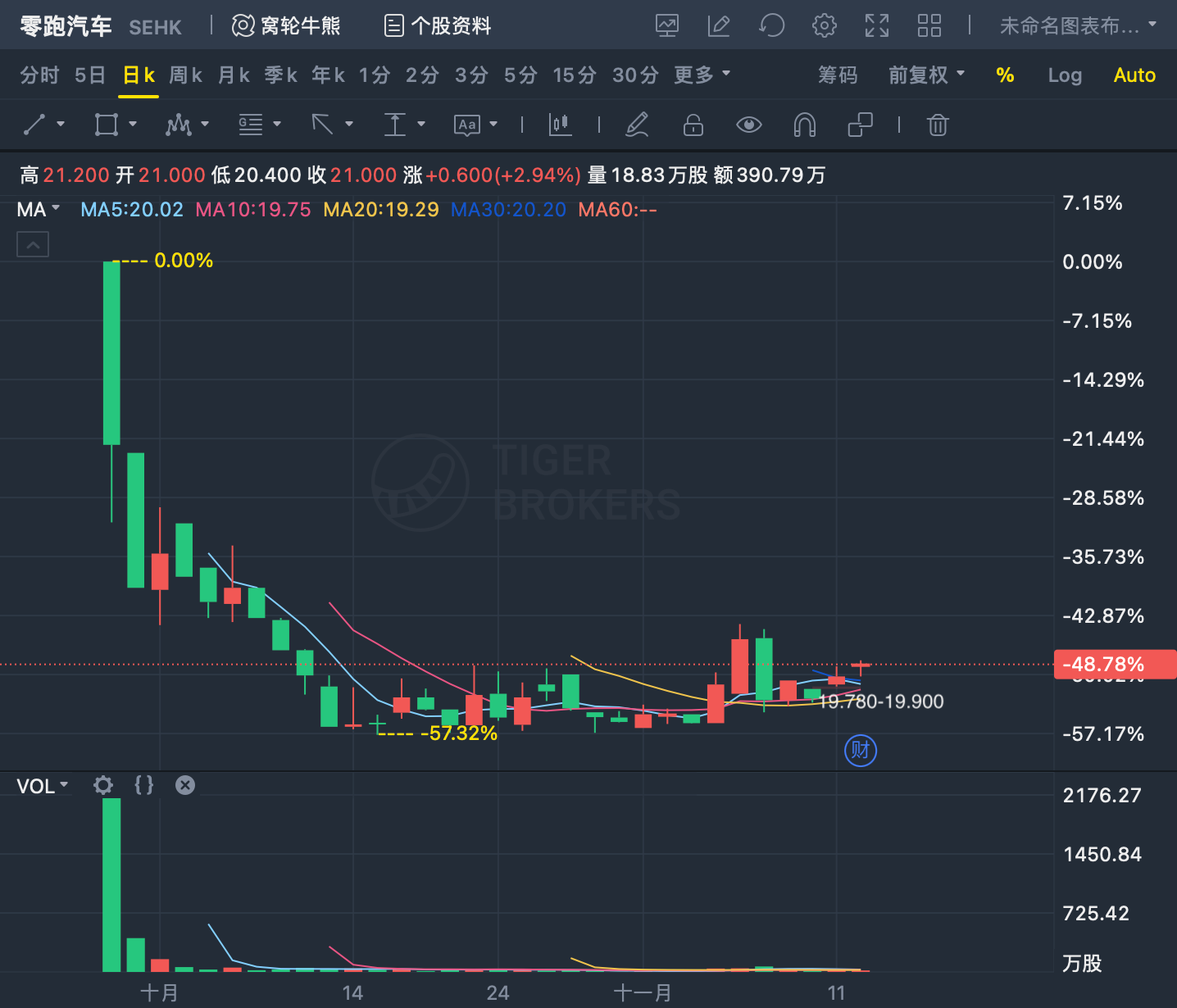The image size is (1177, 1008).
Task: Refresh the chart with the reload icon
Action: tap(771, 26)
